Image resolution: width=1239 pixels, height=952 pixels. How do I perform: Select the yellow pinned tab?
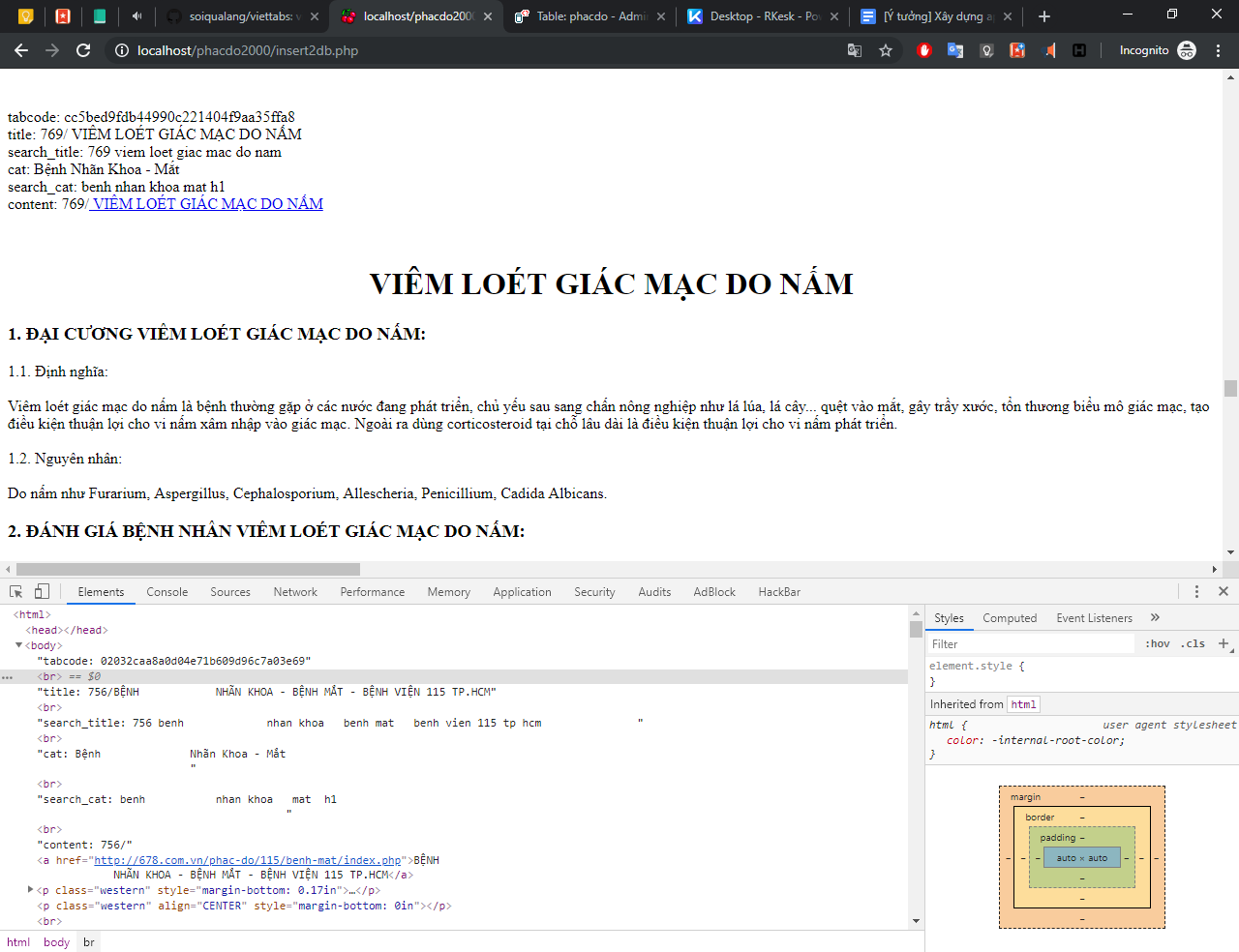26,16
